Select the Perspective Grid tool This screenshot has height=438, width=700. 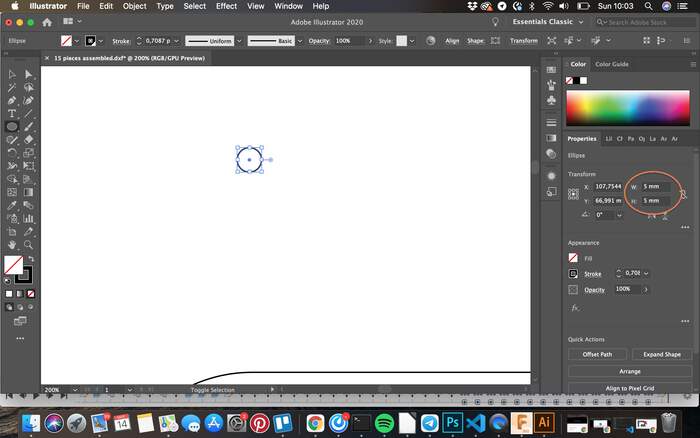click(29, 179)
